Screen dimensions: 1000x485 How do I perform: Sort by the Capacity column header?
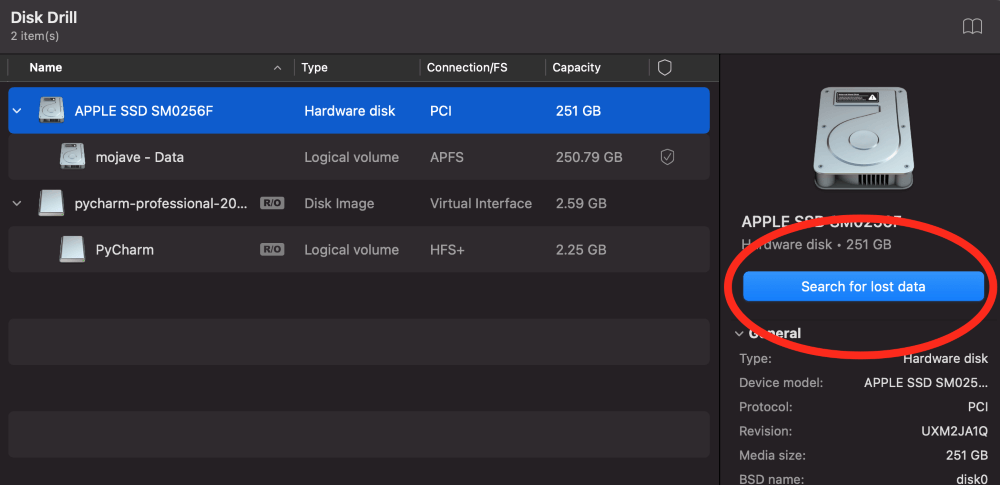(x=577, y=68)
